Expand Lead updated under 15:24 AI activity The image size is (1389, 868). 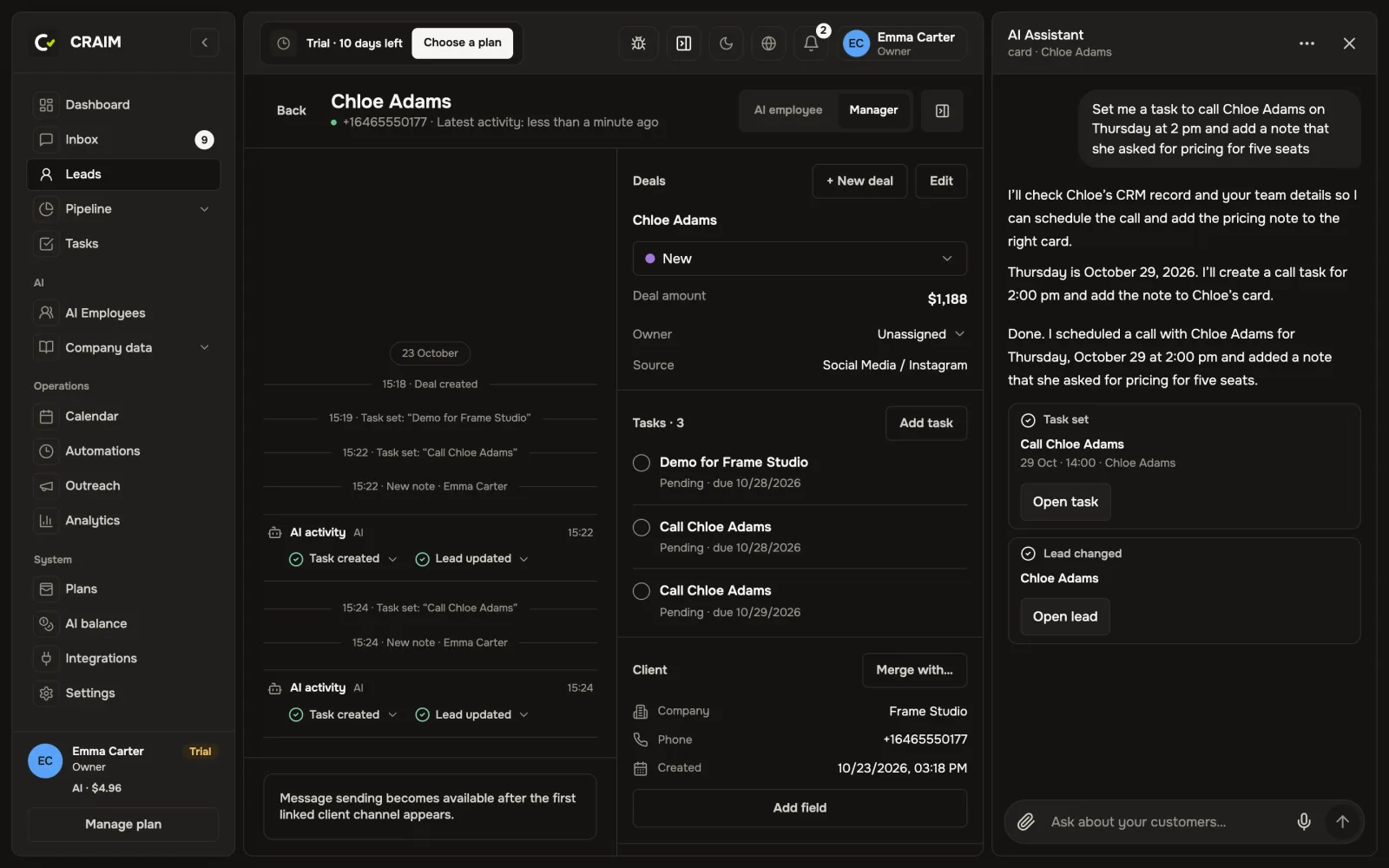[472, 715]
